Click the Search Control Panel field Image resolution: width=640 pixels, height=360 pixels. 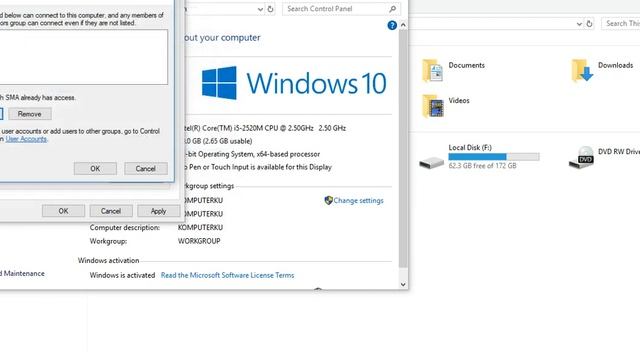[x=341, y=9]
